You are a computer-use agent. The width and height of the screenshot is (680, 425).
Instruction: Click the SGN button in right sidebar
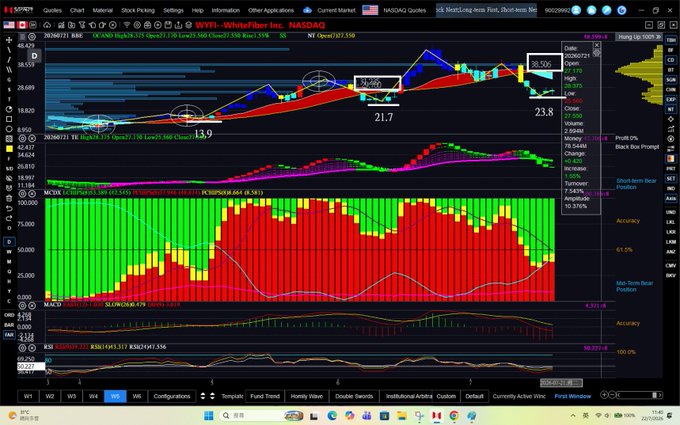(x=670, y=80)
